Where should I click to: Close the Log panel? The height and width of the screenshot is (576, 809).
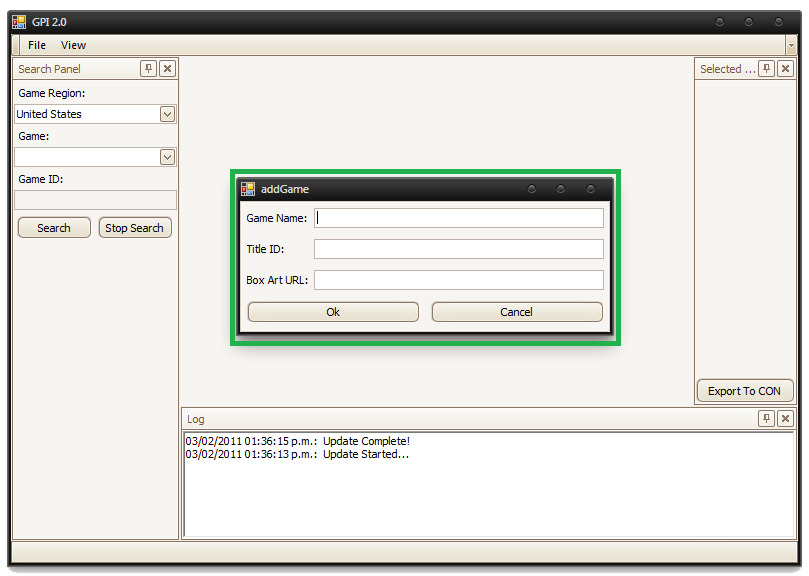pos(785,419)
